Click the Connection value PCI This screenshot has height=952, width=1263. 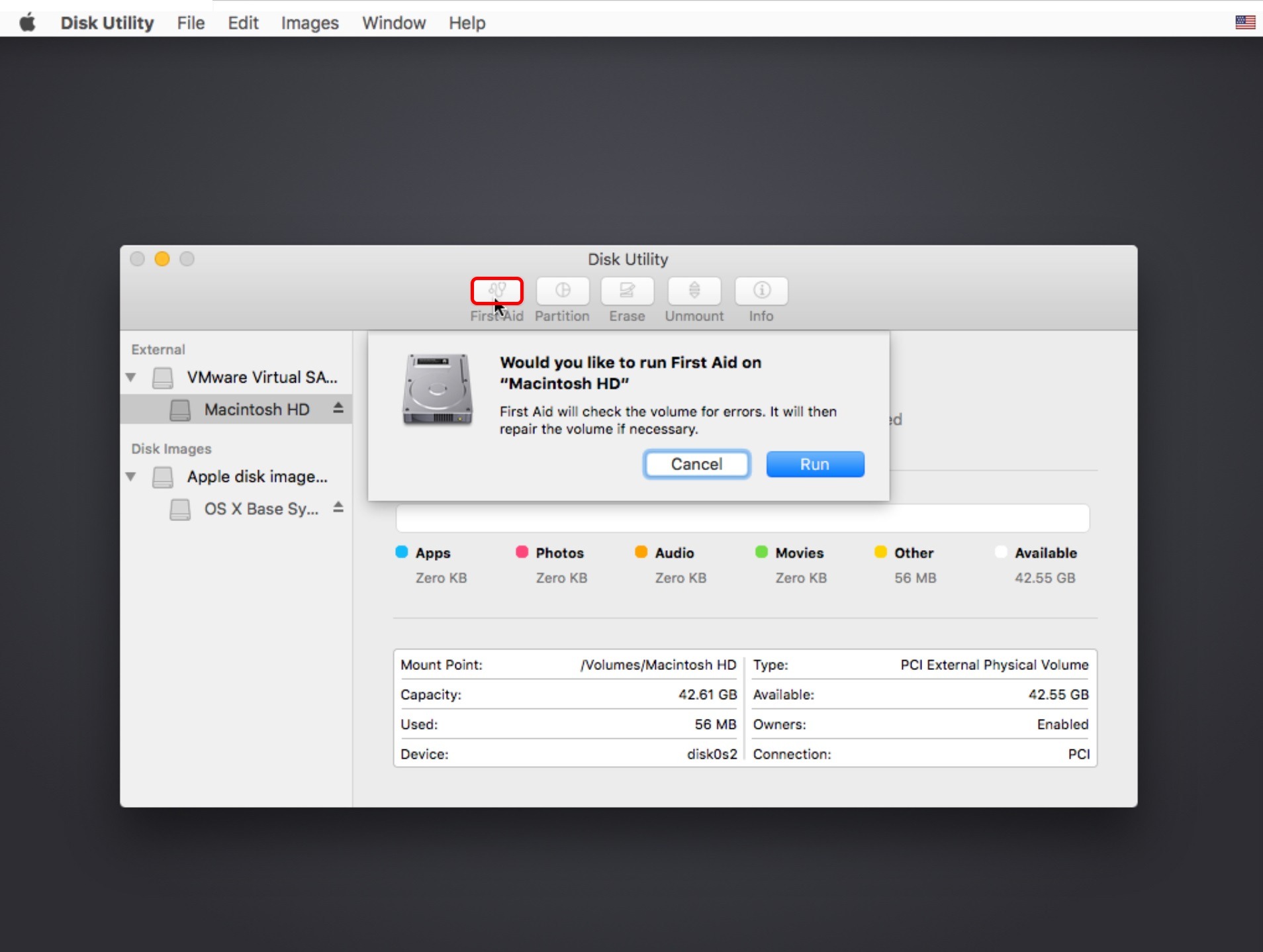tap(1079, 754)
